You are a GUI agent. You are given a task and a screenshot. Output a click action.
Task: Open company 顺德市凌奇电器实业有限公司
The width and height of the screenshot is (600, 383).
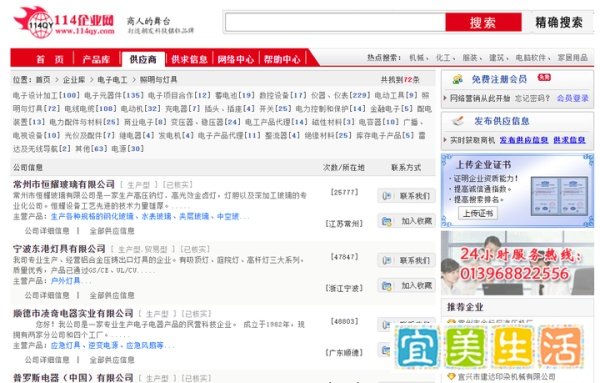click(73, 313)
